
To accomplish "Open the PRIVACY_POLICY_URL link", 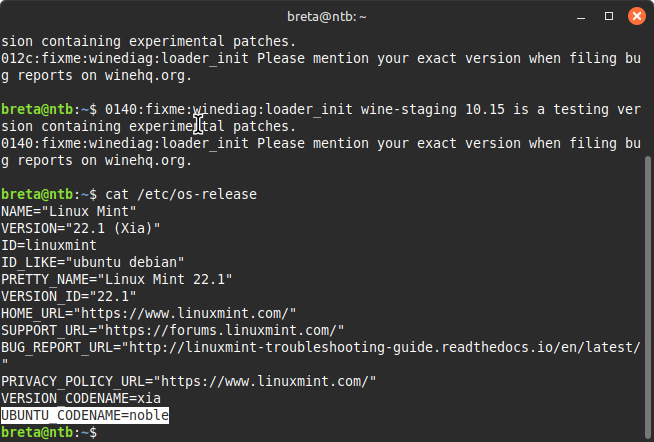I will coord(270,381).
